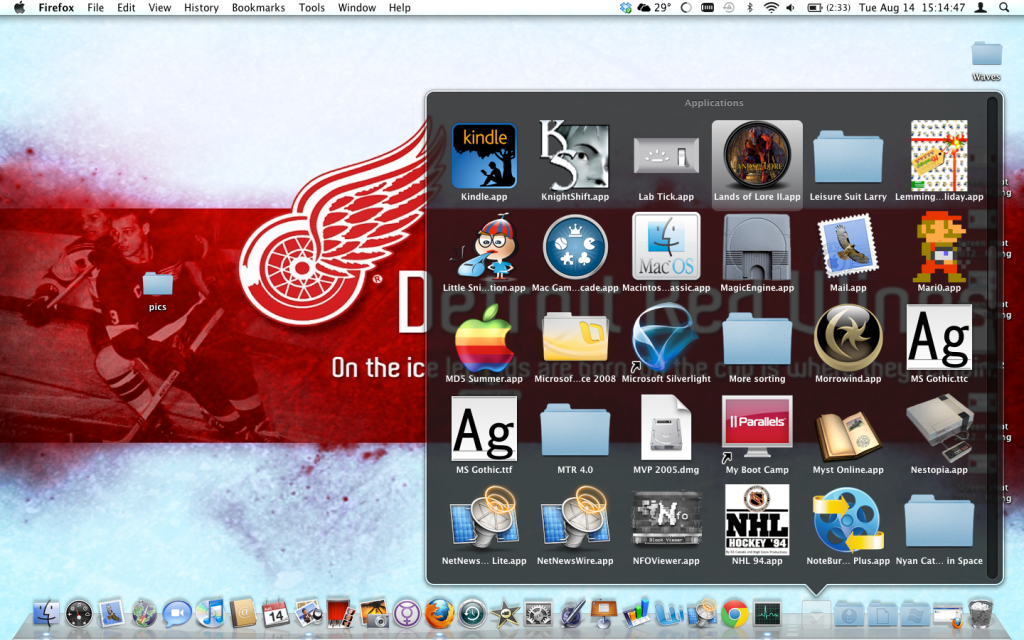Click the Finder icon in the Dock
1024x640 pixels.
tap(46, 614)
